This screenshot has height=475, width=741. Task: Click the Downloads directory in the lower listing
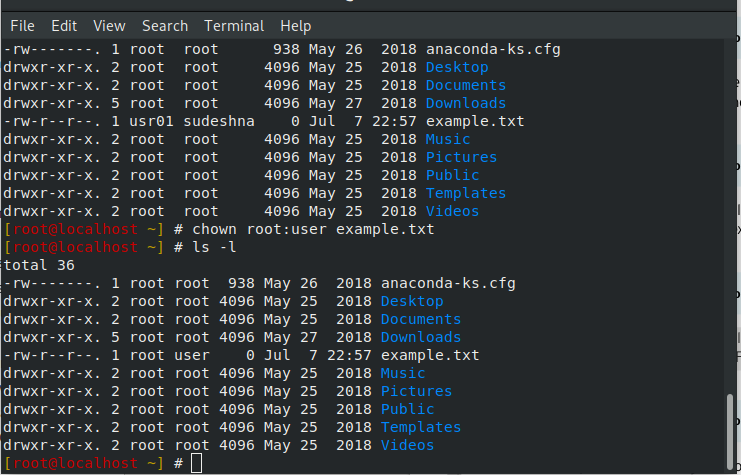pyautogui.click(x=421, y=337)
